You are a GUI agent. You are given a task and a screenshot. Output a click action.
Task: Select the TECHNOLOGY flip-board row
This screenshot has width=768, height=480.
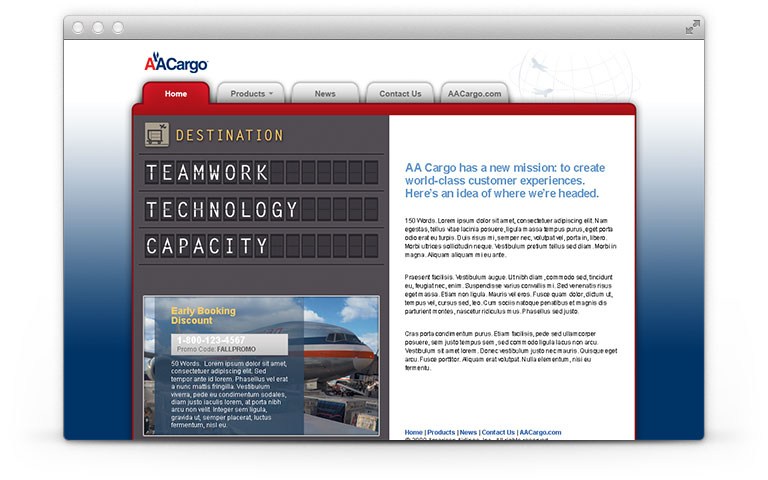[x=262, y=209]
